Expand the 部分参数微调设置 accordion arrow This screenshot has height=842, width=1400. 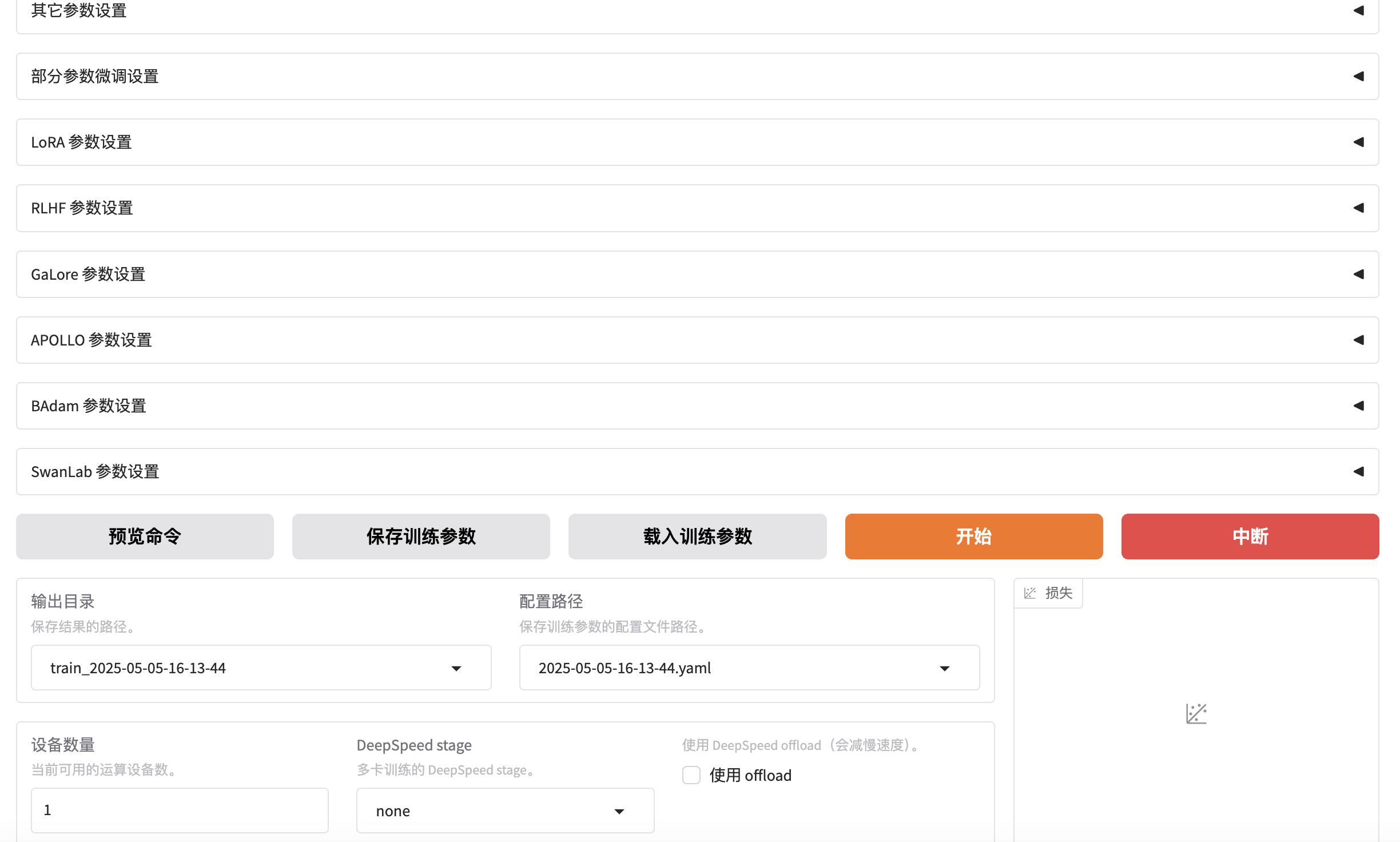(x=1359, y=76)
